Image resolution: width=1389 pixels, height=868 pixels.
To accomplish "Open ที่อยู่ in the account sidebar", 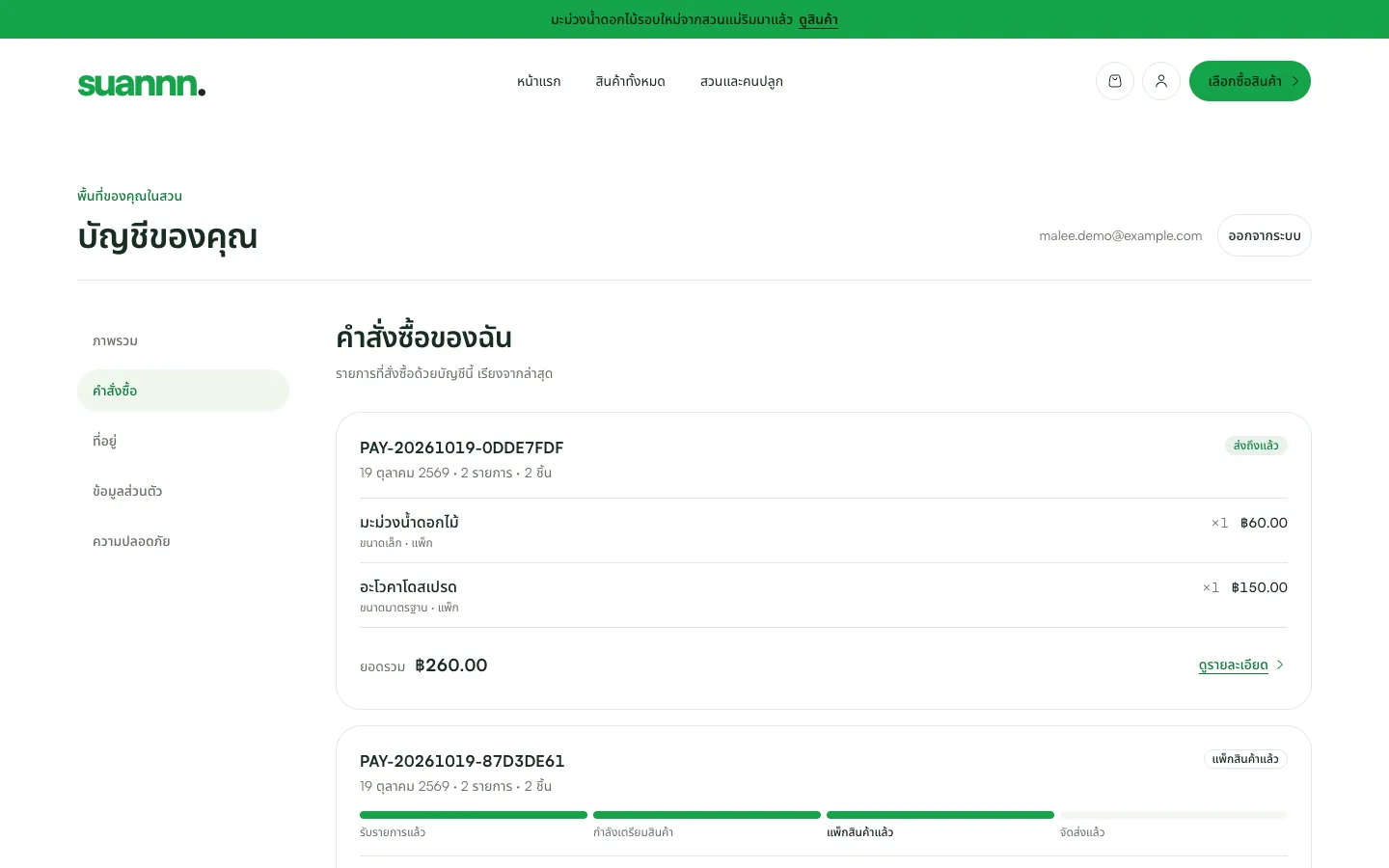I will pos(183,441).
